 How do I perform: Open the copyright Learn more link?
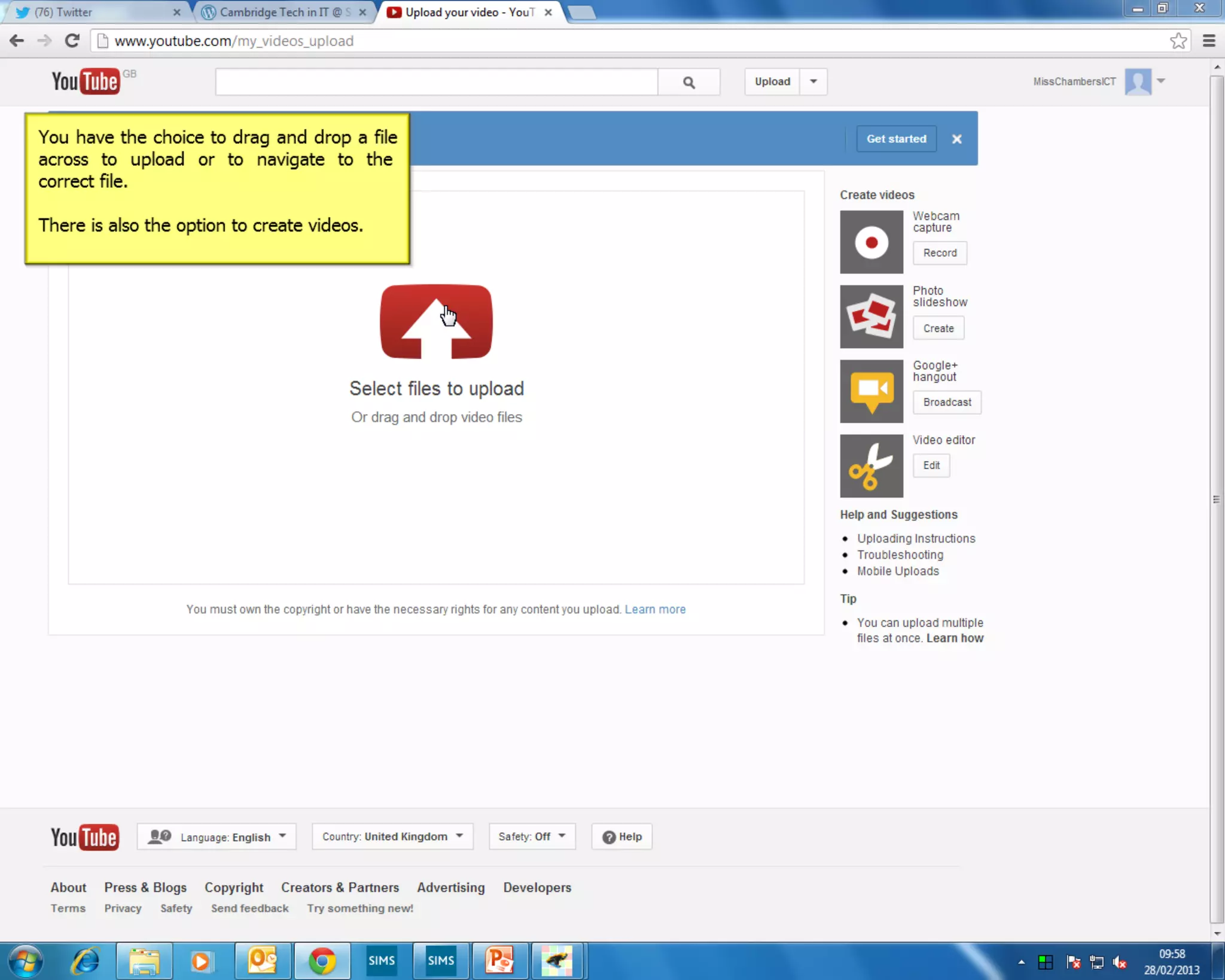coord(655,610)
